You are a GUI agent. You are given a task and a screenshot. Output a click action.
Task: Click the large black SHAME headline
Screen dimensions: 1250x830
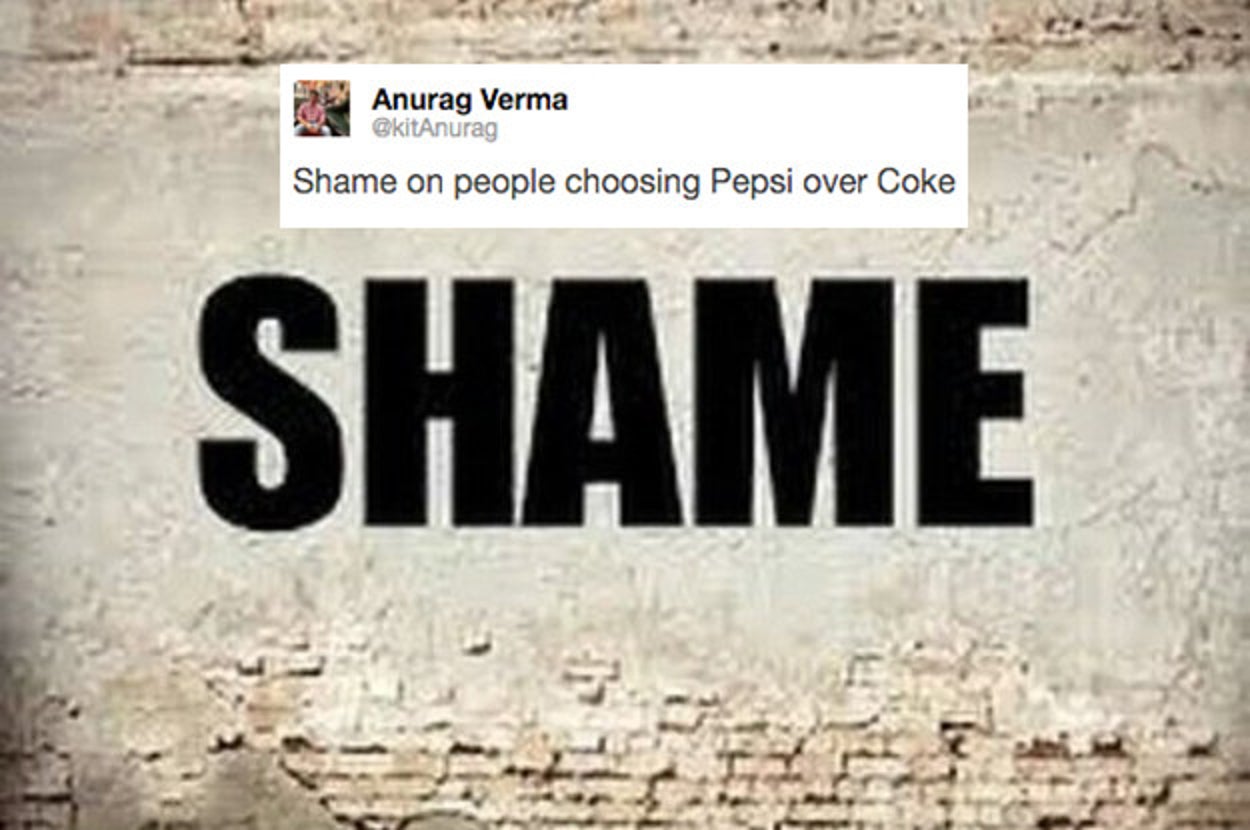point(615,402)
